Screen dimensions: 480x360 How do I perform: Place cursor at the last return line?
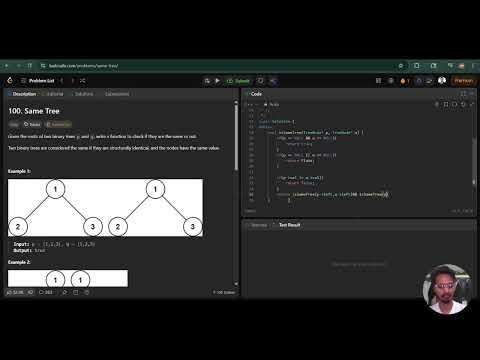(333, 194)
